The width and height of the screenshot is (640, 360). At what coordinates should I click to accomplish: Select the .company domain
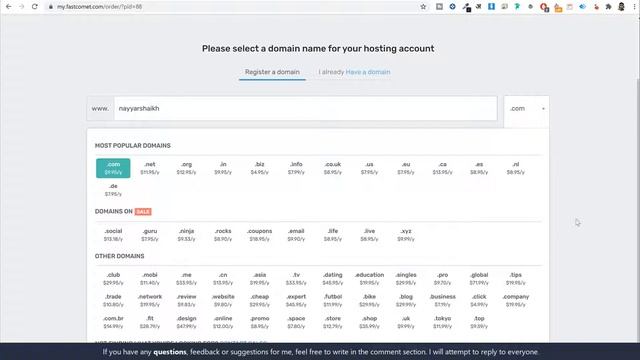coord(516,300)
